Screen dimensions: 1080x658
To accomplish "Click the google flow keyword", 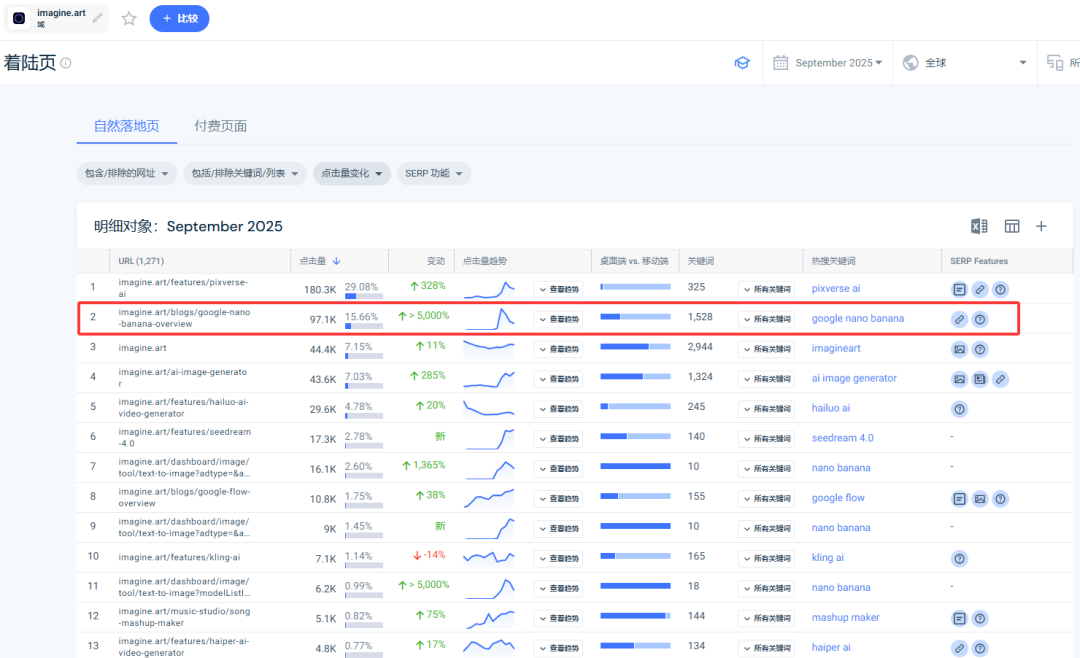I will pos(838,497).
